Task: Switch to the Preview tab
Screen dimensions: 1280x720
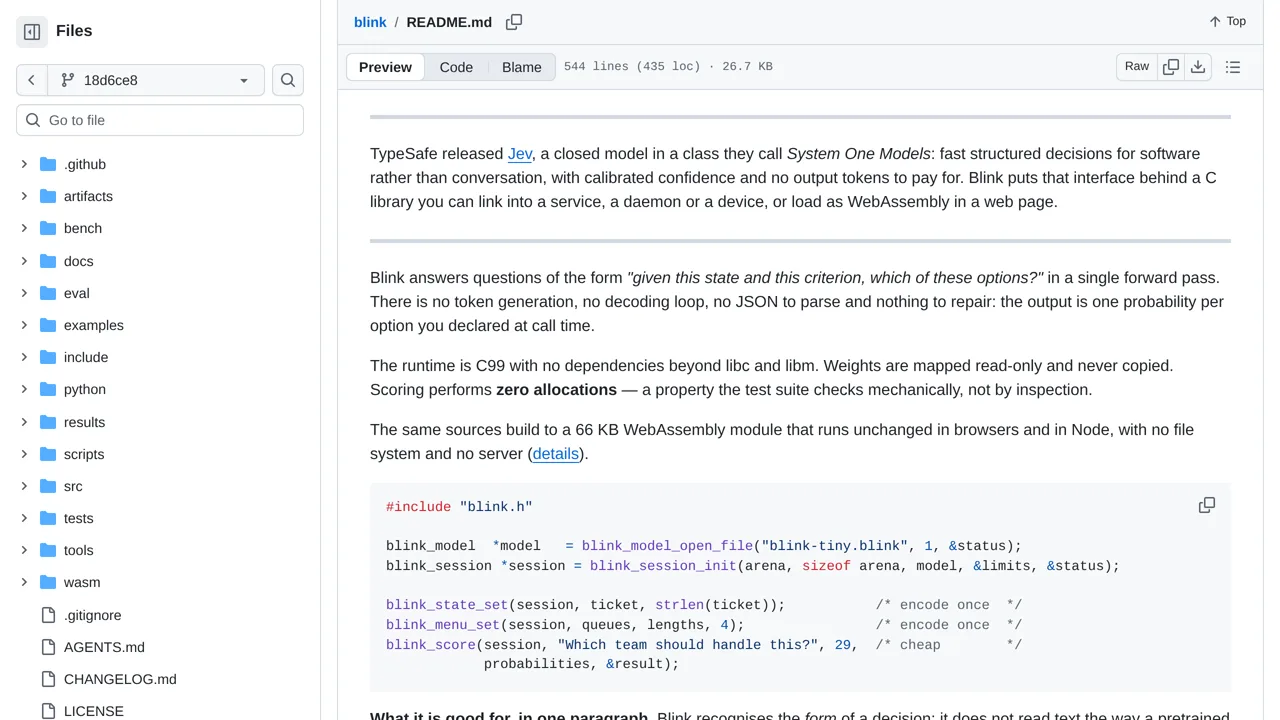Action: [385, 67]
